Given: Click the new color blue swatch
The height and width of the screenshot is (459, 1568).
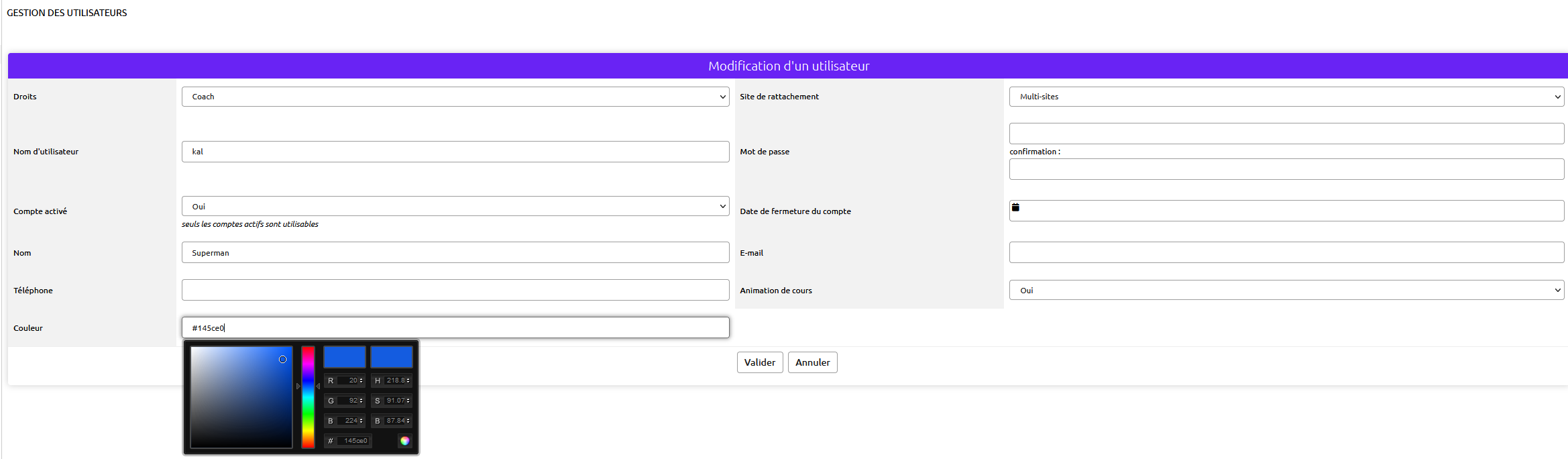Looking at the screenshot, I should (345, 357).
